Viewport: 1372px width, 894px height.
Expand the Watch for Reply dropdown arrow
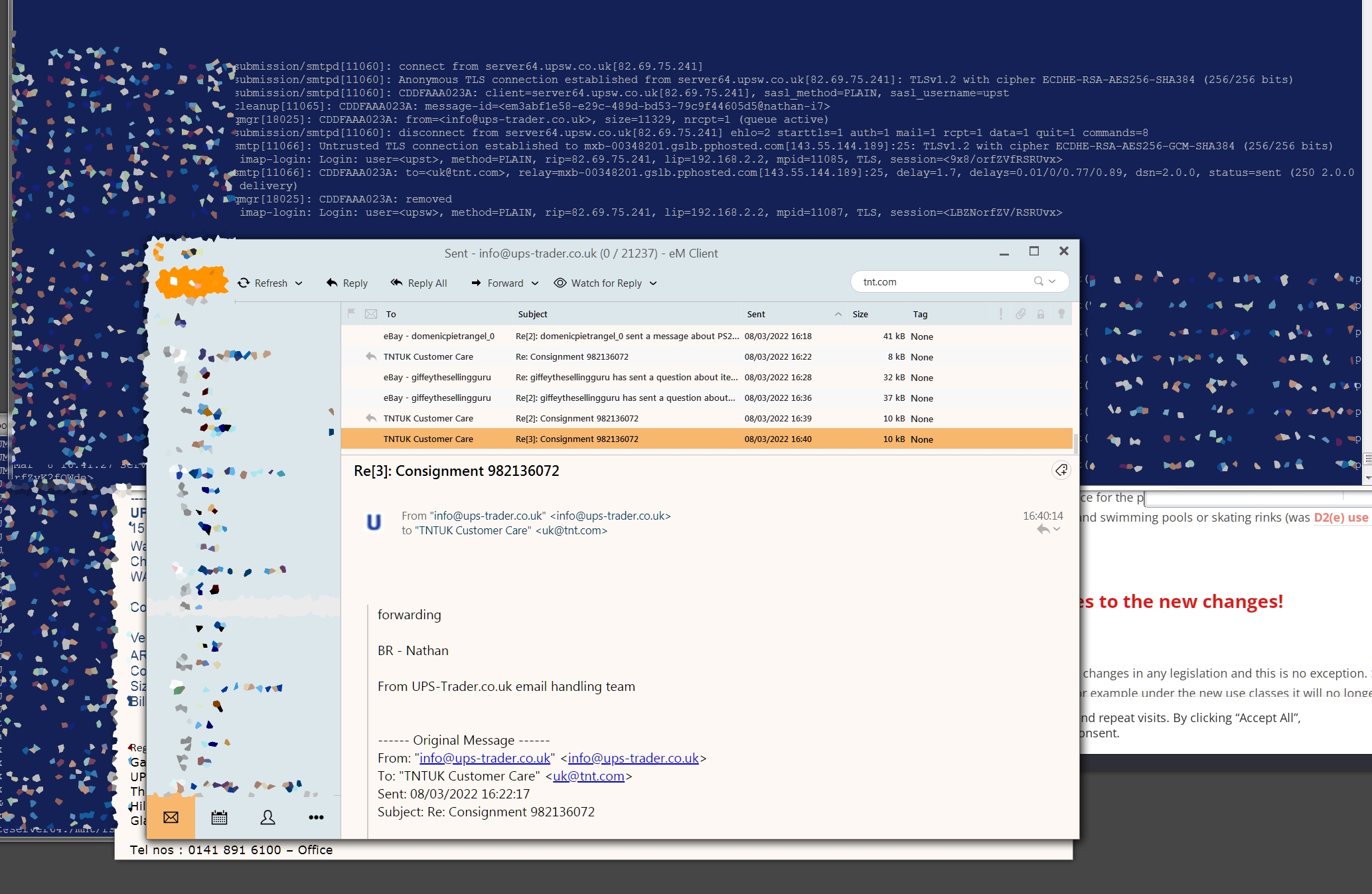[653, 283]
